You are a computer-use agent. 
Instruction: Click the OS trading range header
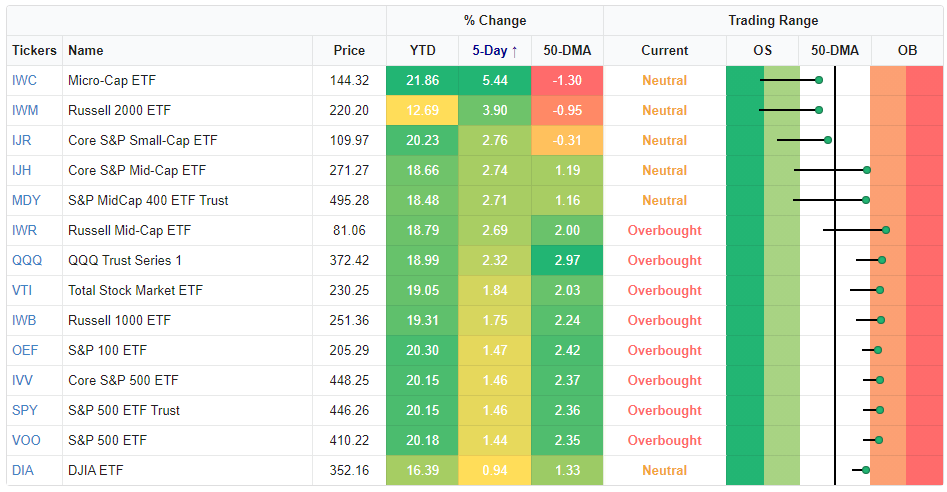[x=762, y=50]
